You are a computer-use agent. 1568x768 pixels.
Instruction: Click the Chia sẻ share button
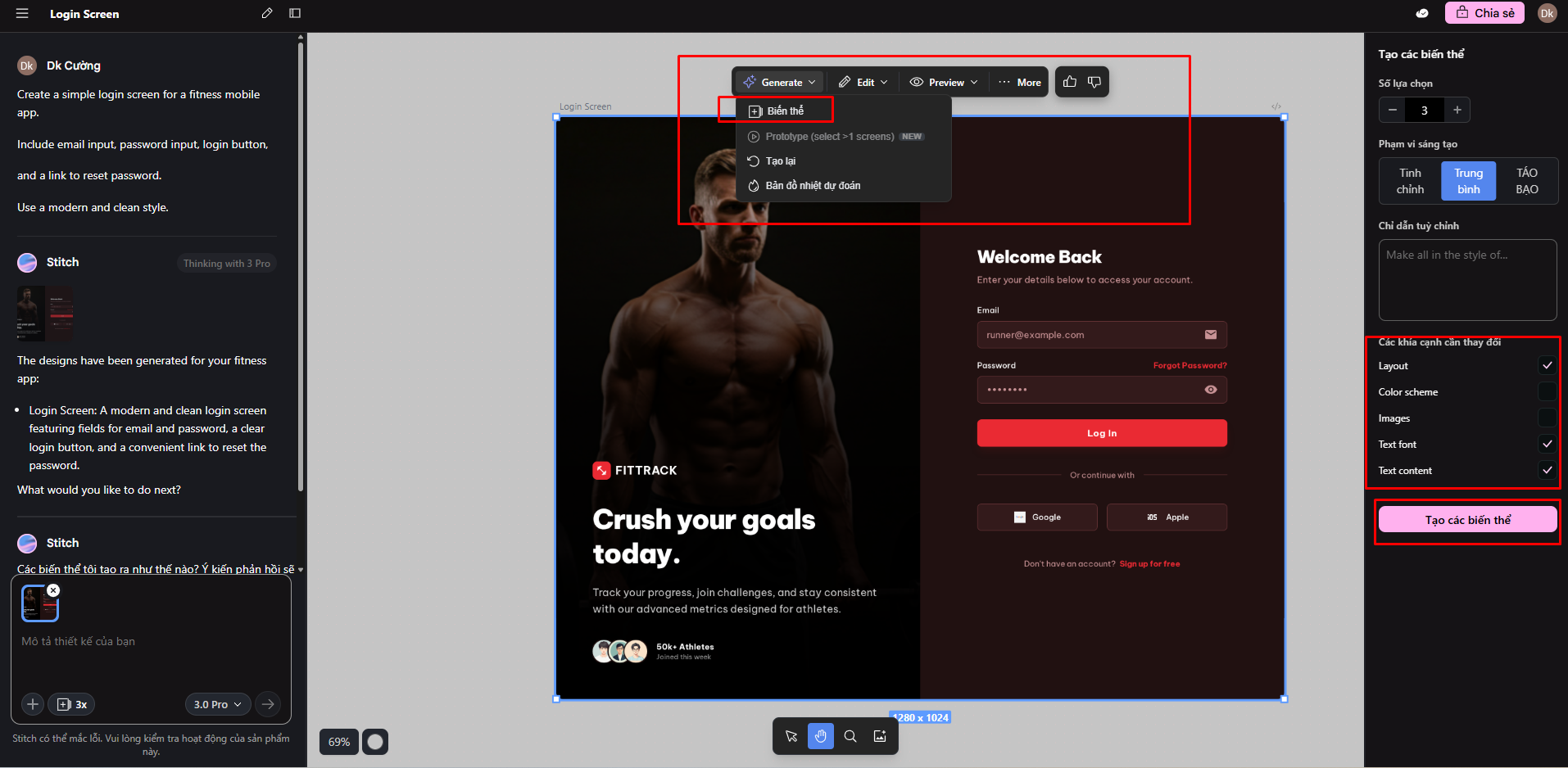pos(1484,13)
